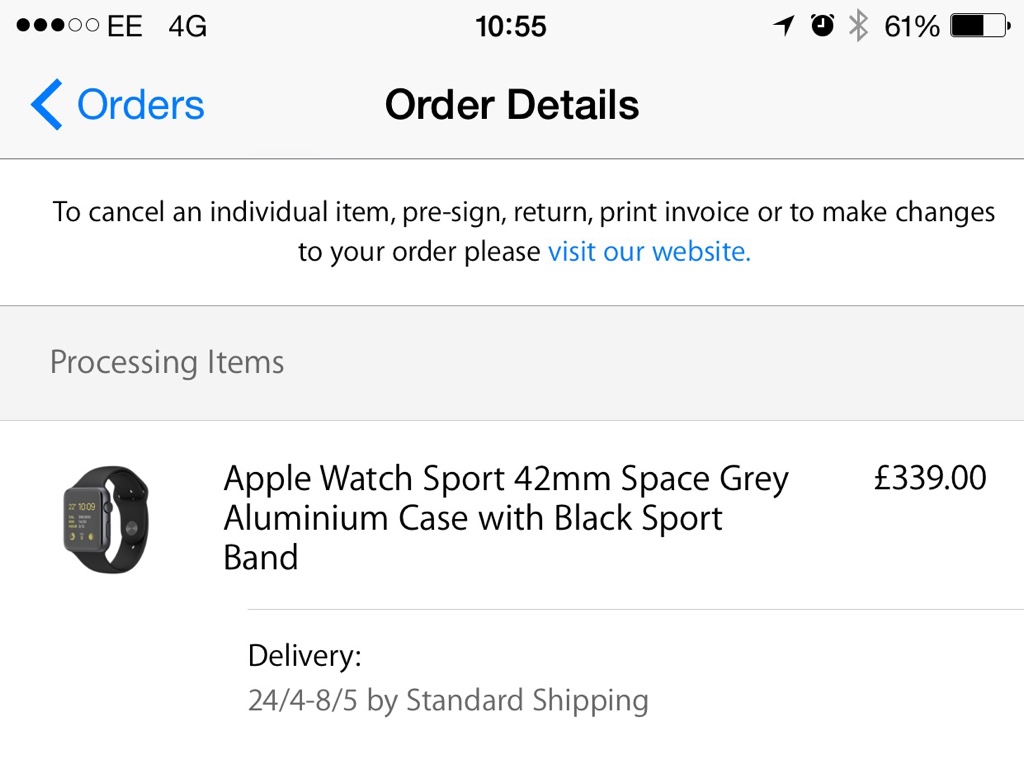Select the Processing Items section header

167,362
